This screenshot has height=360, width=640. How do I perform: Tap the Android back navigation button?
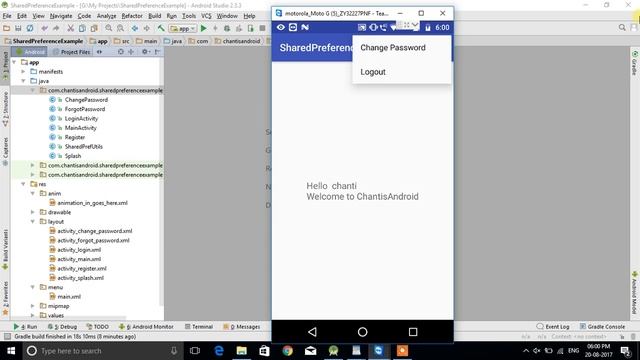(x=312, y=332)
